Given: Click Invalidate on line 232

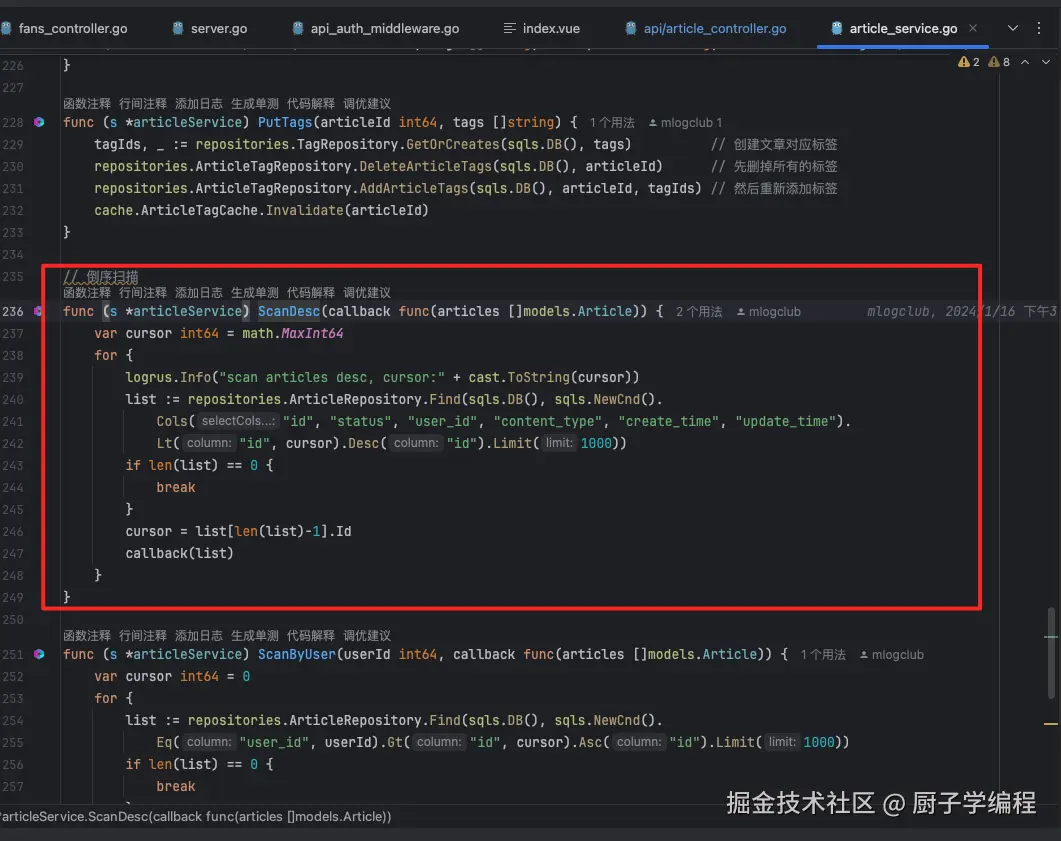Looking at the screenshot, I should (x=304, y=210).
